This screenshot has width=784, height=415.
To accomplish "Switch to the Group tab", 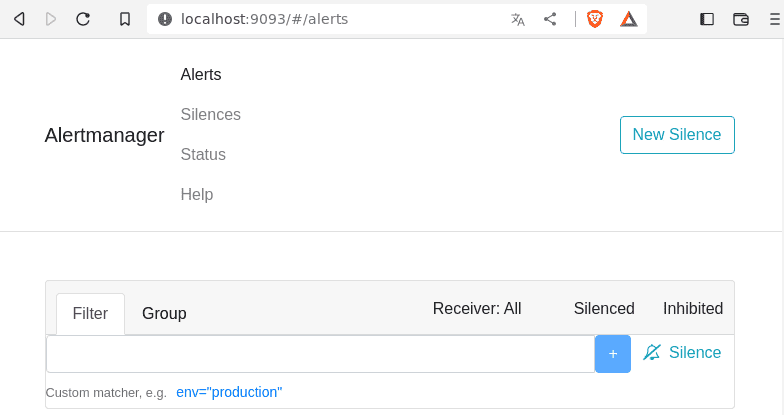I will pyautogui.click(x=164, y=314).
